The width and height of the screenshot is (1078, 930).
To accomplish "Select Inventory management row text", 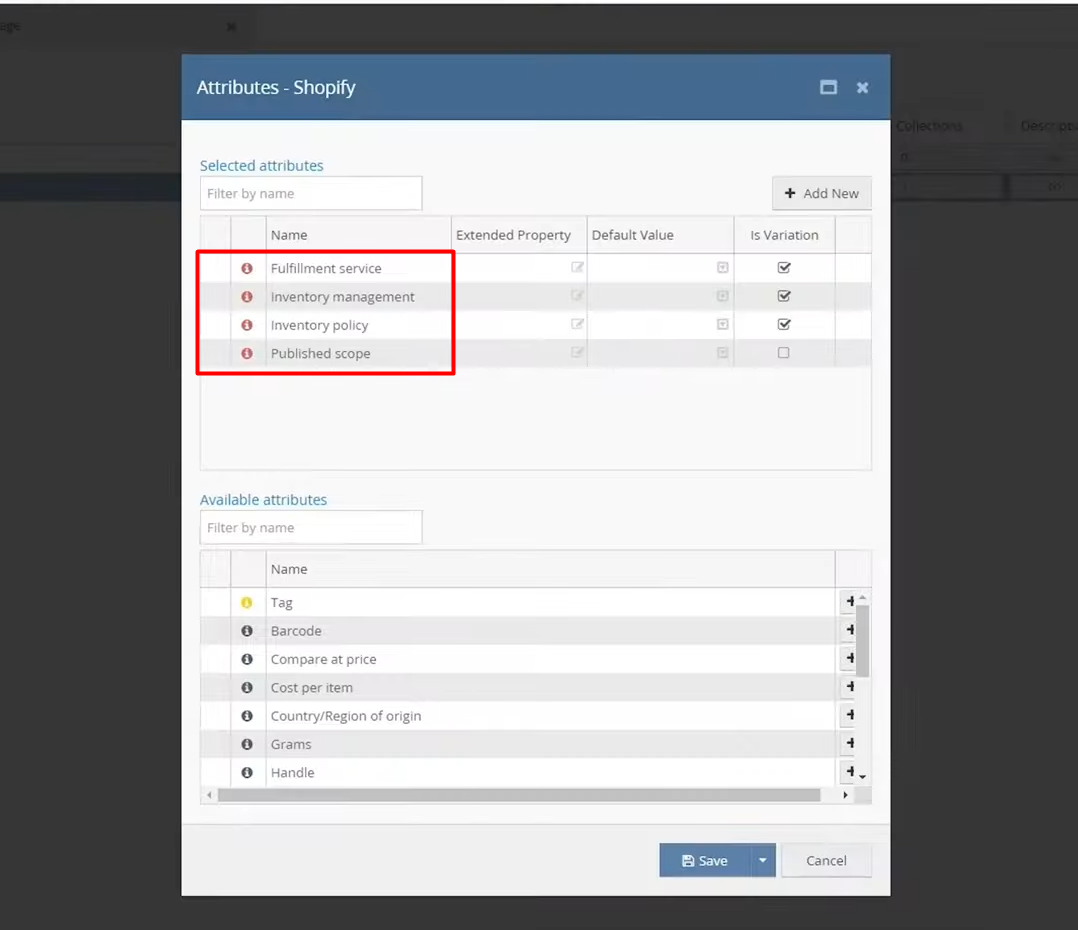I will pos(342,297).
